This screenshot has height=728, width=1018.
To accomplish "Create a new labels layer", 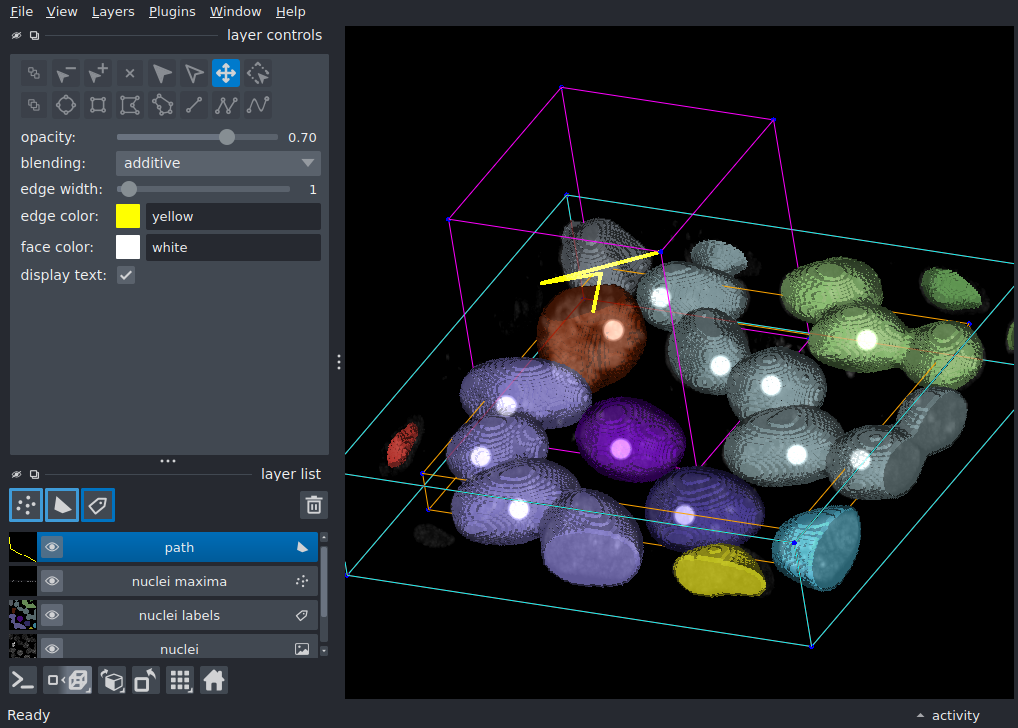I will 98,505.
